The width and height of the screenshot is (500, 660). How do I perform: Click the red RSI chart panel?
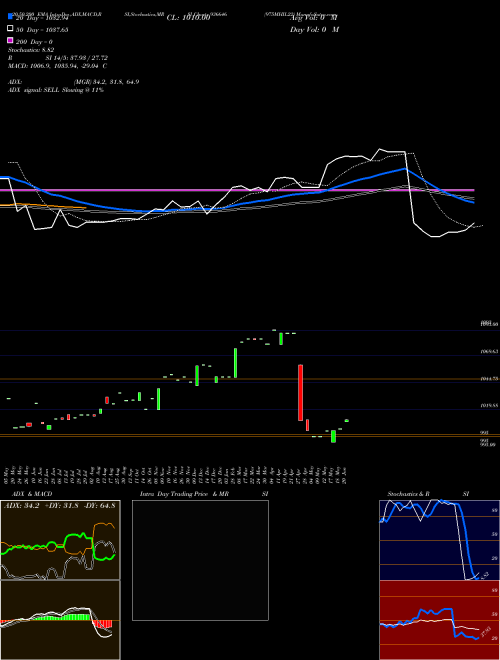(x=439, y=620)
